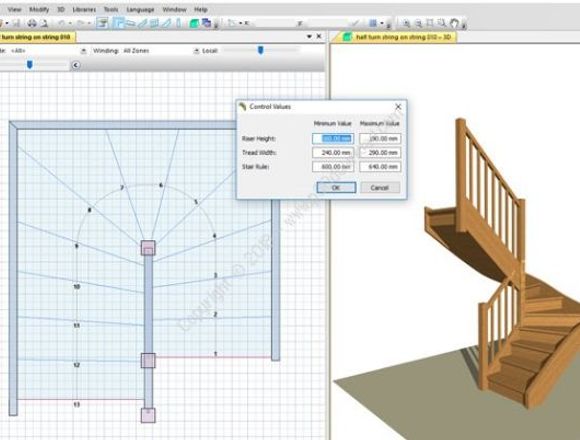This screenshot has height=440, width=580.
Task: Open the plan tab list dropdown arrow
Action: point(309,37)
